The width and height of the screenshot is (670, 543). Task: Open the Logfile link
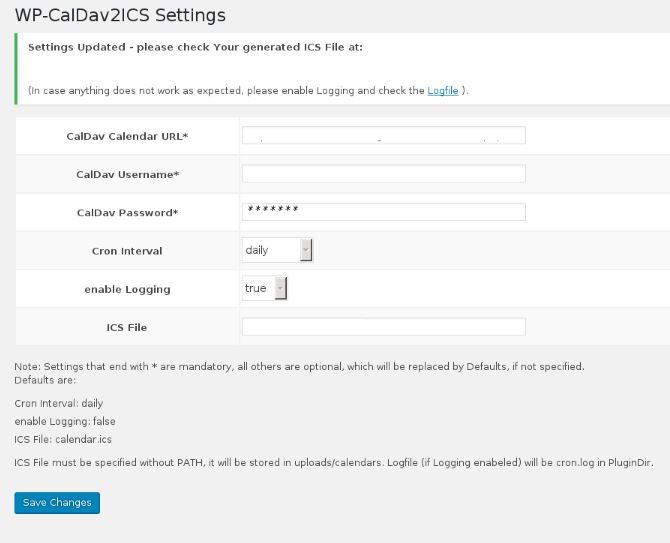tap(443, 91)
